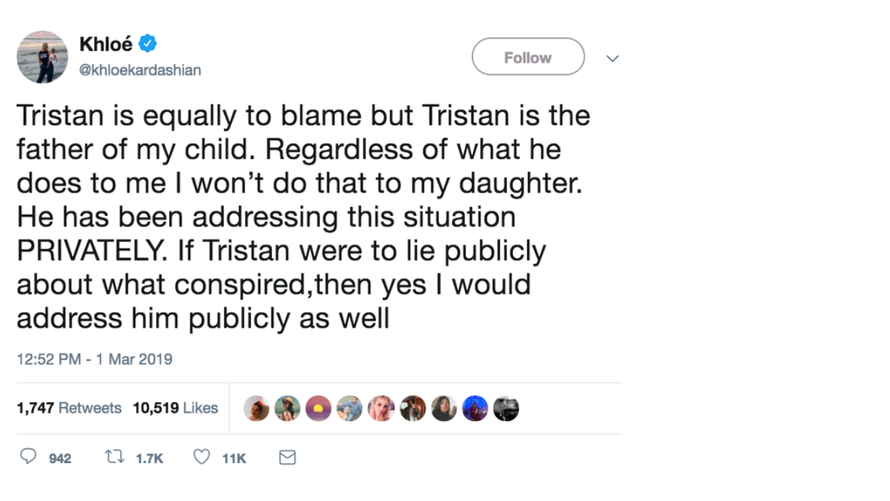View the 10,519 Likes list
The width and height of the screenshot is (890, 501).
[175, 408]
